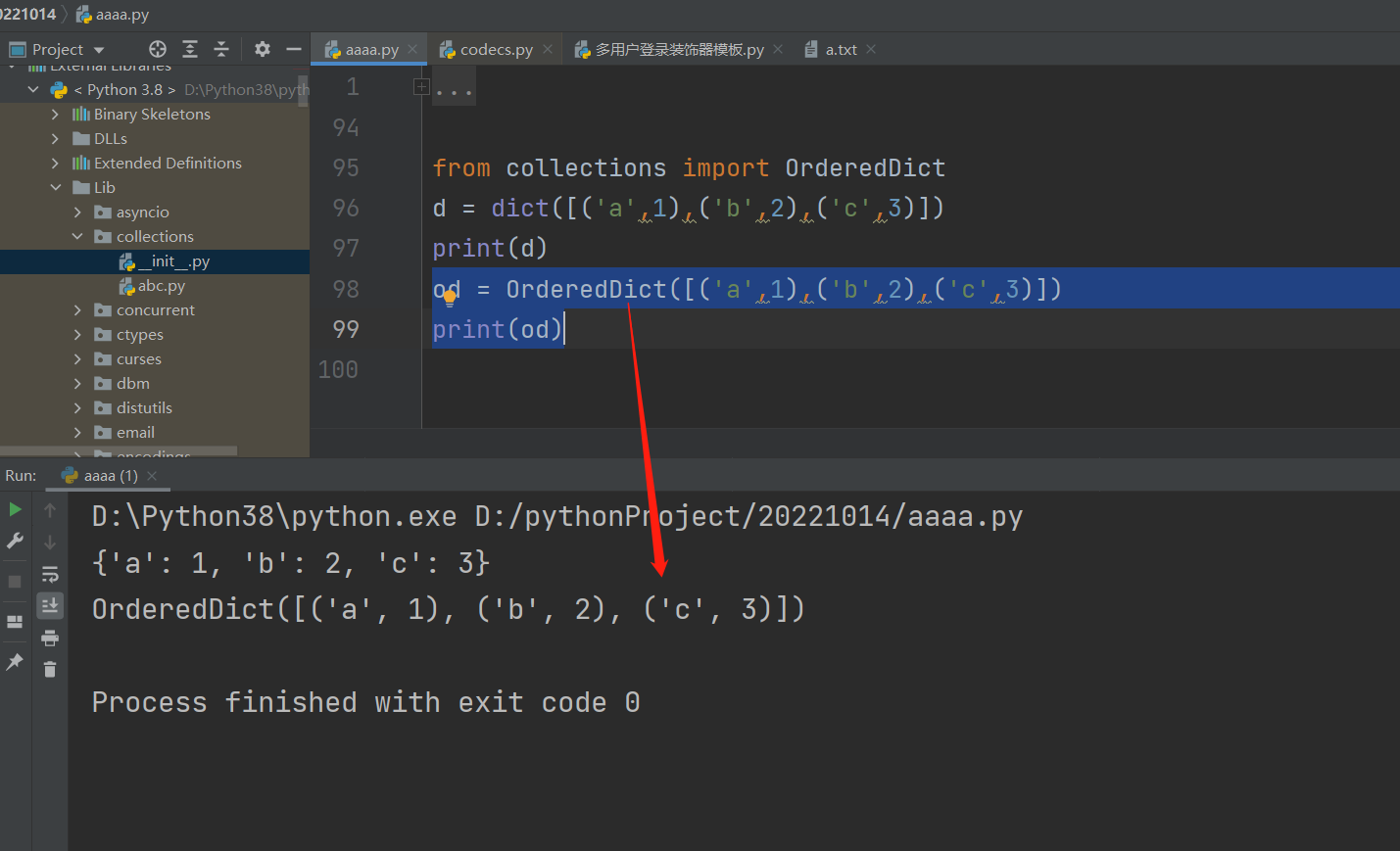Image resolution: width=1400 pixels, height=851 pixels.
Task: Click the output line {'a': 1, 'b': 2, 'c': 3}
Action: point(291,563)
